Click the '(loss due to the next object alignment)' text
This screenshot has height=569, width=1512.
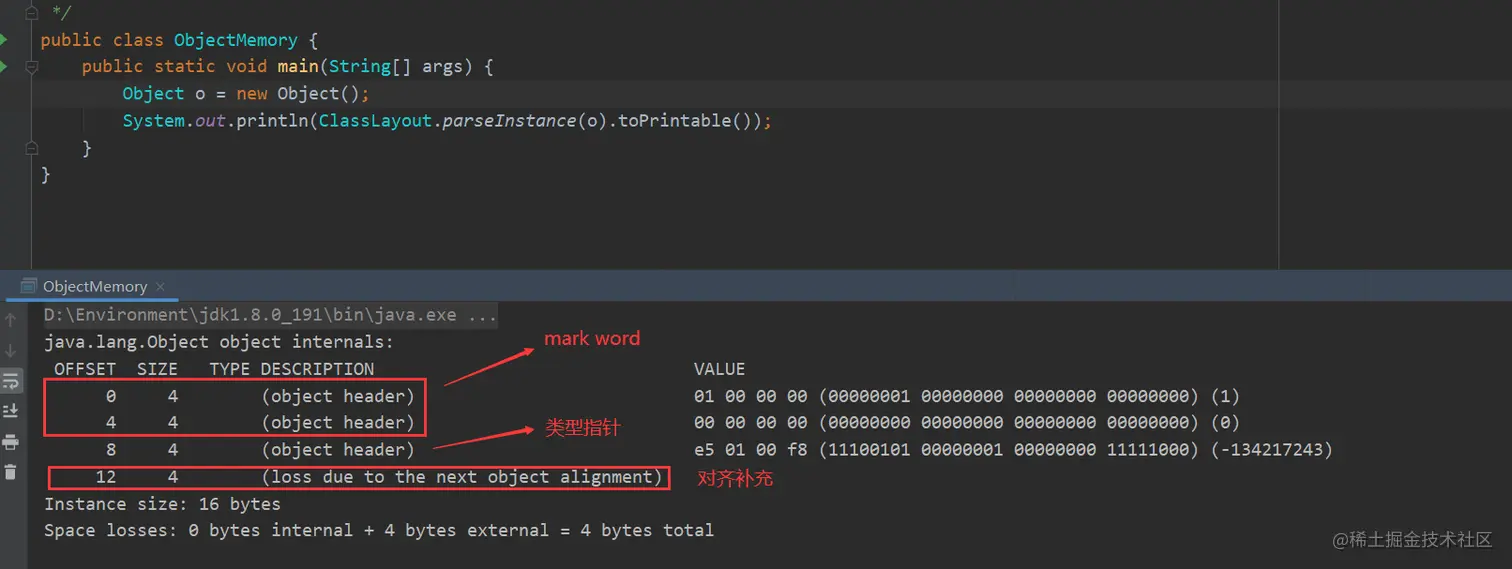pyautogui.click(x=462, y=477)
